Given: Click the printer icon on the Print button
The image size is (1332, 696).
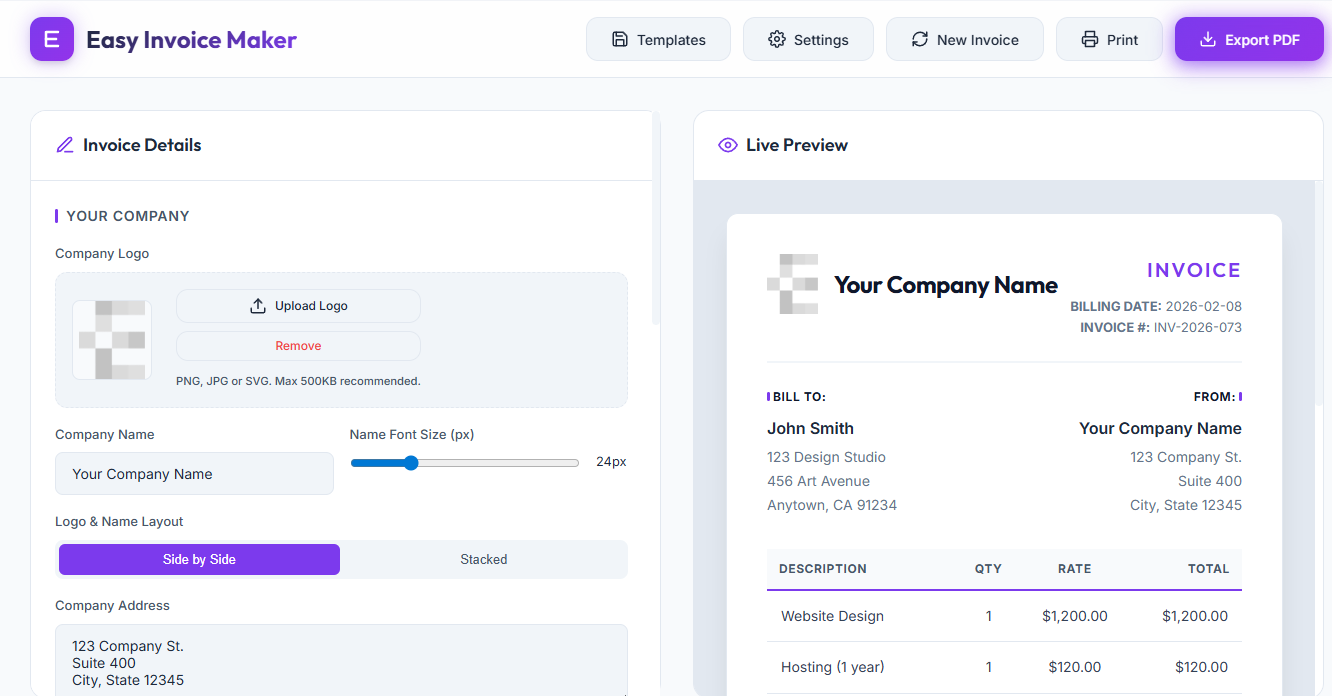Looking at the screenshot, I should click(1089, 39).
